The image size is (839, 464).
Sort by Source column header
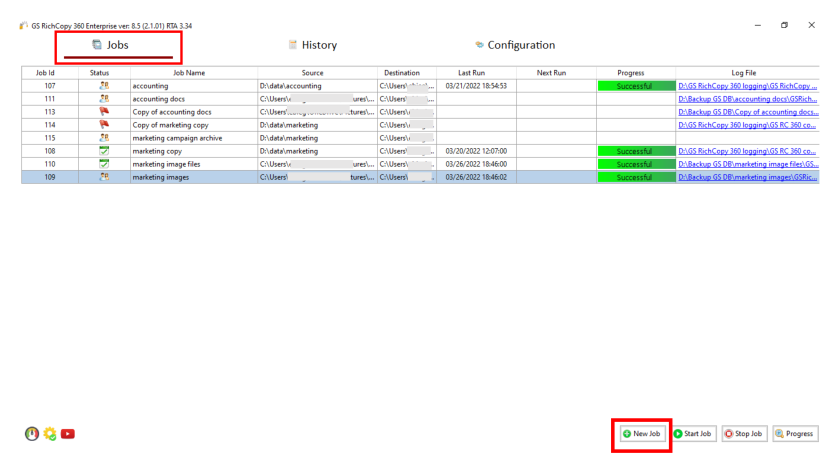tap(317, 73)
